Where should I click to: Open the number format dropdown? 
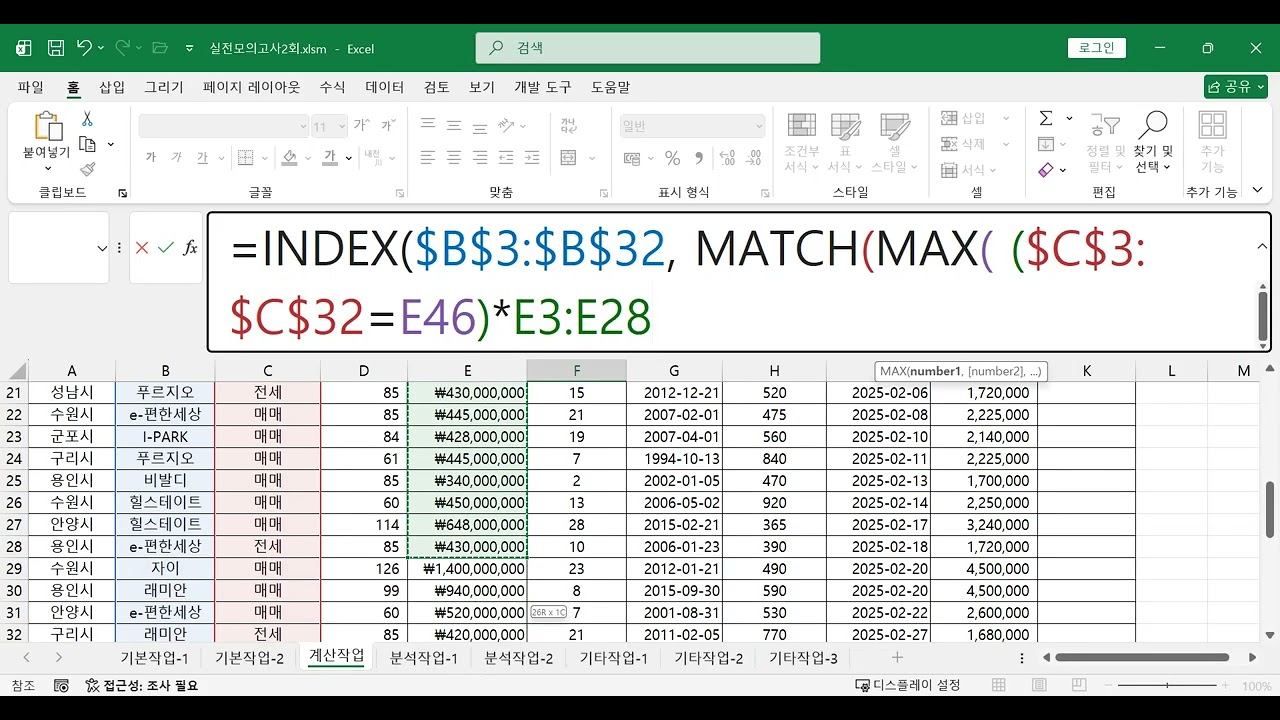coord(759,127)
